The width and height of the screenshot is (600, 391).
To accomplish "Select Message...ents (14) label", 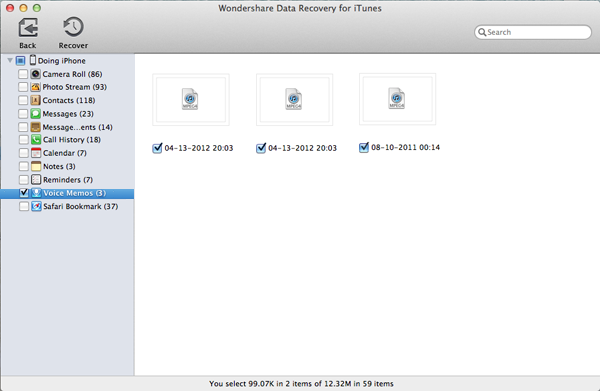I will pos(78,127).
